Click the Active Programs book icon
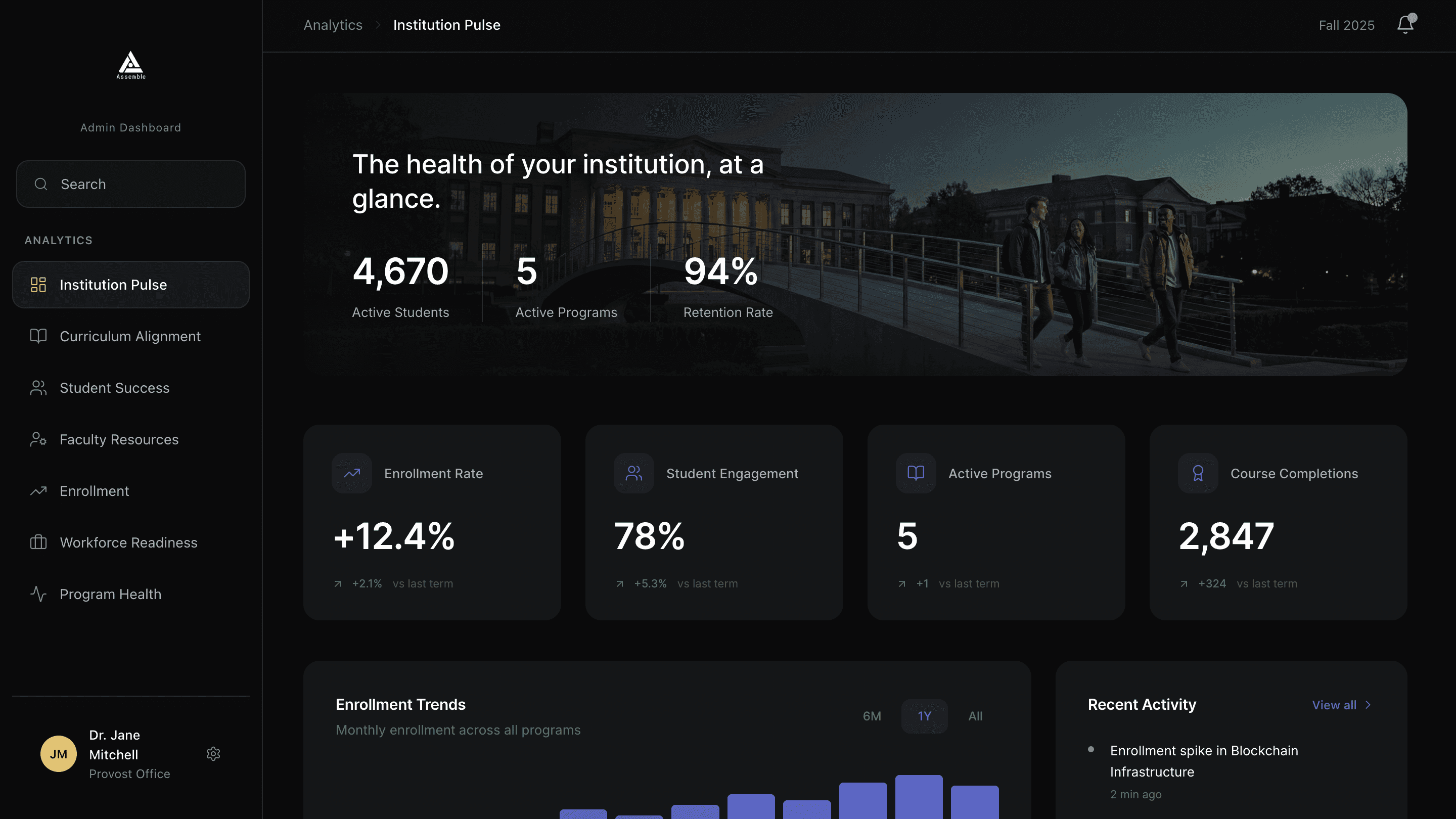This screenshot has width=1456, height=819. (x=916, y=473)
